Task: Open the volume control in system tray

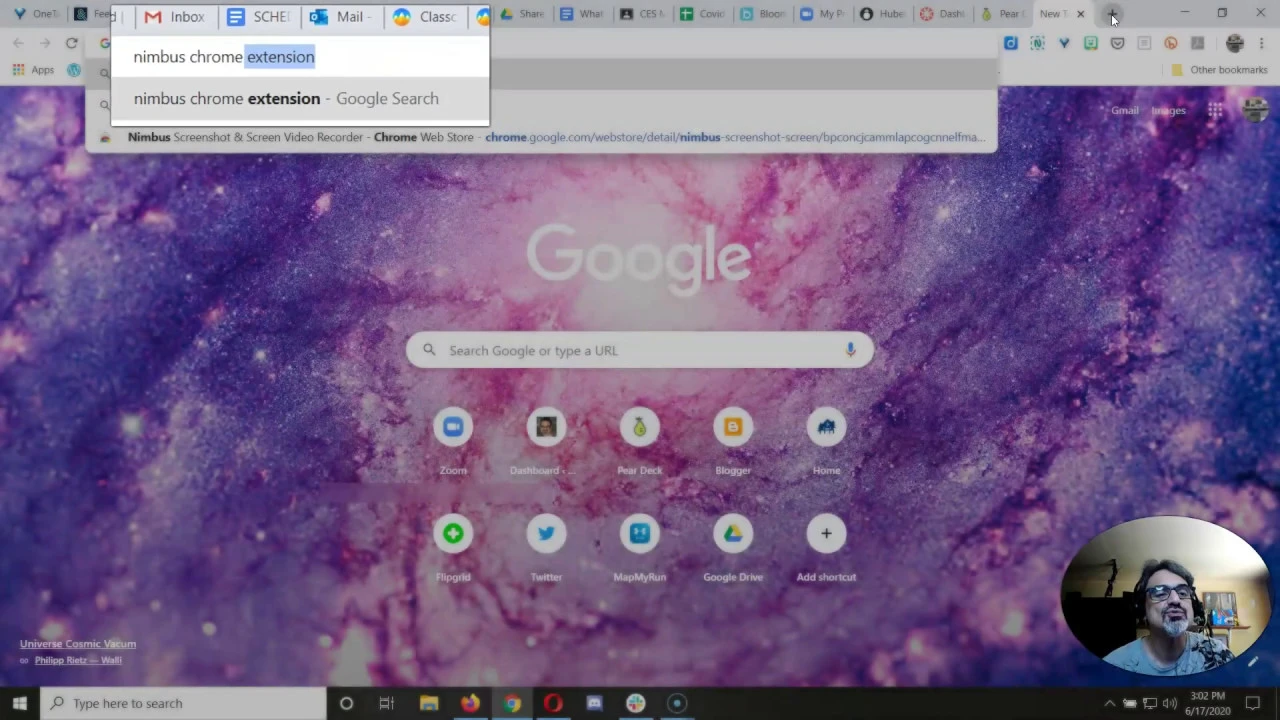Action: pos(1170,703)
